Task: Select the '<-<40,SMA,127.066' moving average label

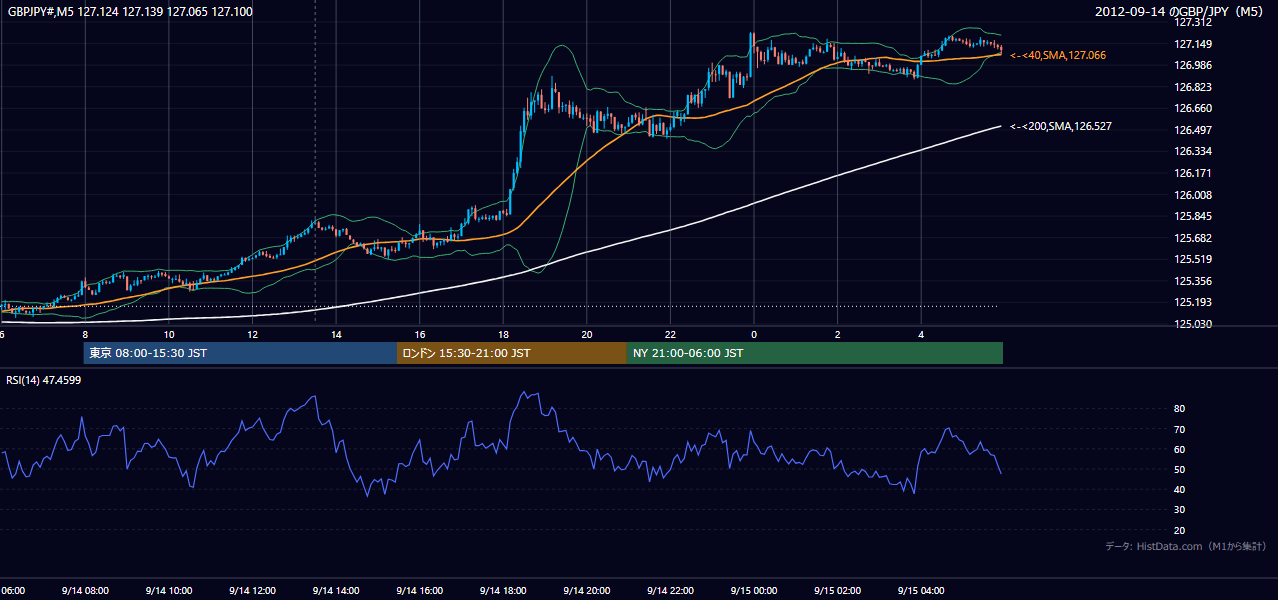Action: tap(1058, 56)
